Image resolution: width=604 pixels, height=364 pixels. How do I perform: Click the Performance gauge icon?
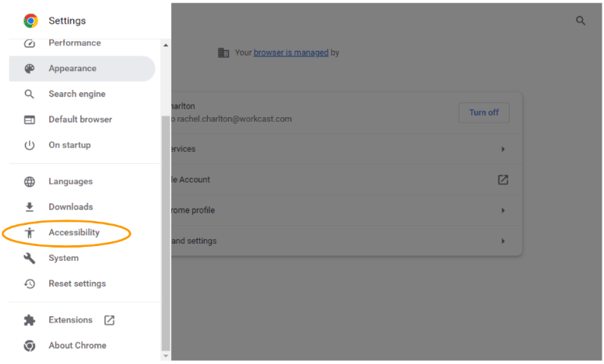[x=30, y=43]
